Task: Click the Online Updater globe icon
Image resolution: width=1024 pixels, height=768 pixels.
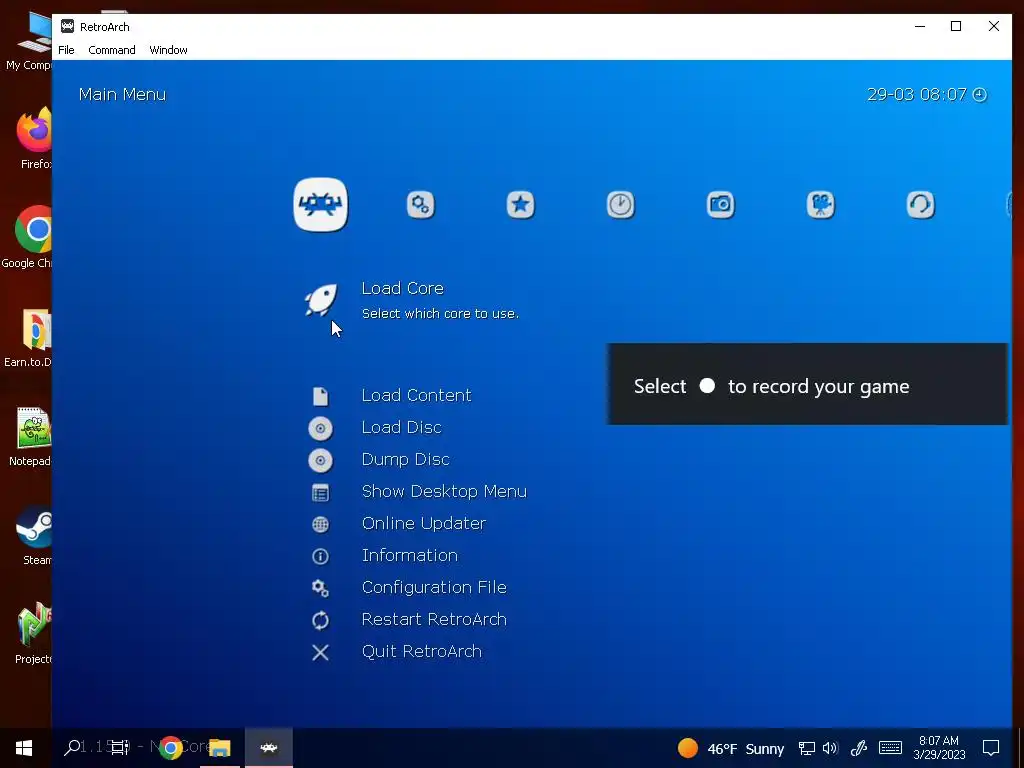Action: [x=320, y=524]
